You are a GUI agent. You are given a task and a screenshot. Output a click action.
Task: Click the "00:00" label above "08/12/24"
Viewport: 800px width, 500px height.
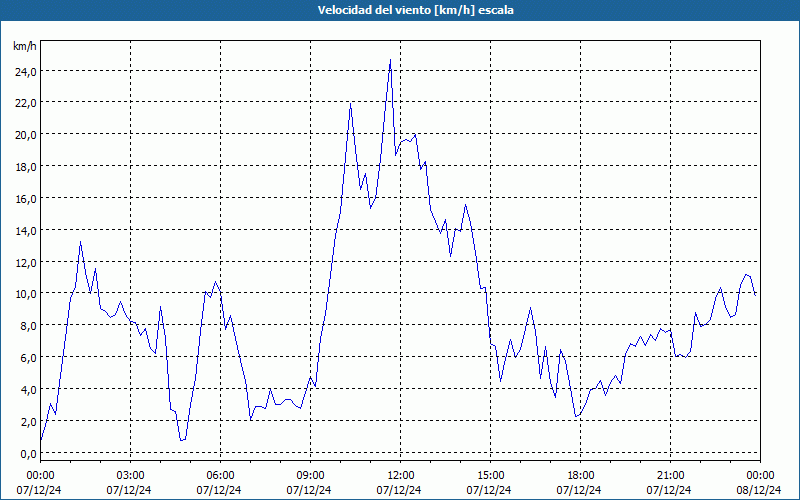point(760,476)
